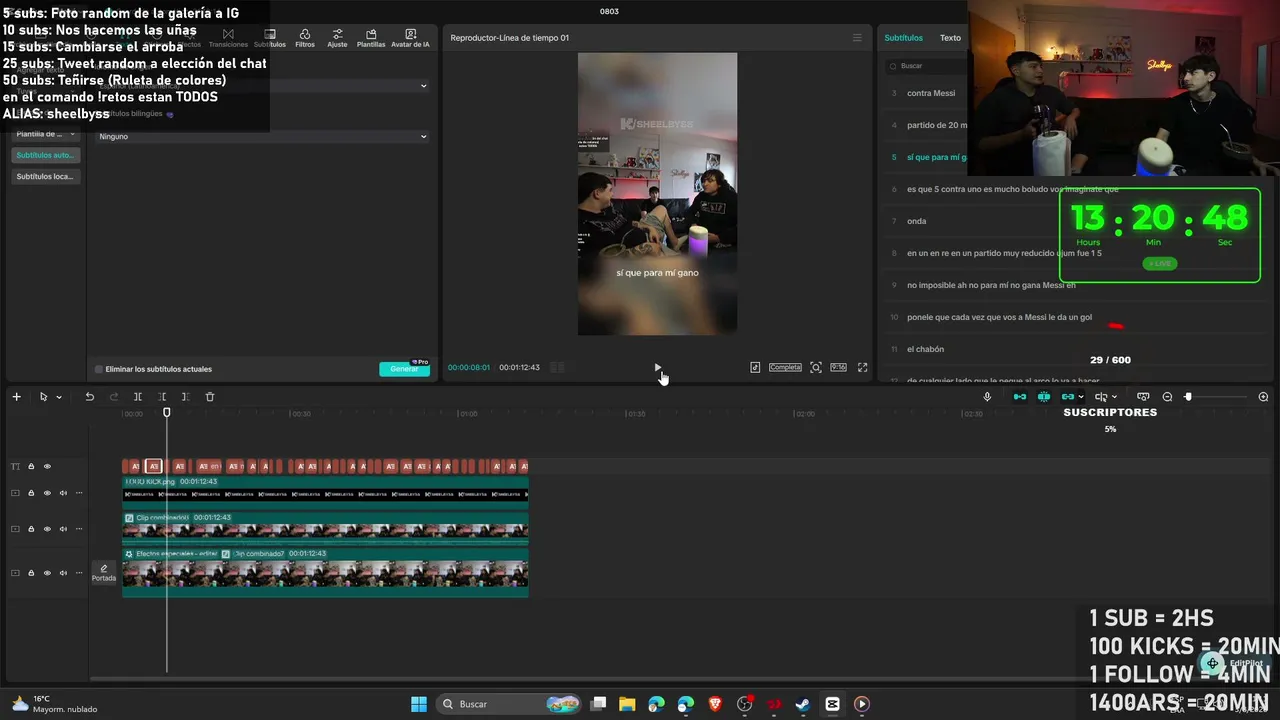The image size is (1280, 720).
Task: Open more options for the LOGO KICK.png track
Action: point(79,493)
